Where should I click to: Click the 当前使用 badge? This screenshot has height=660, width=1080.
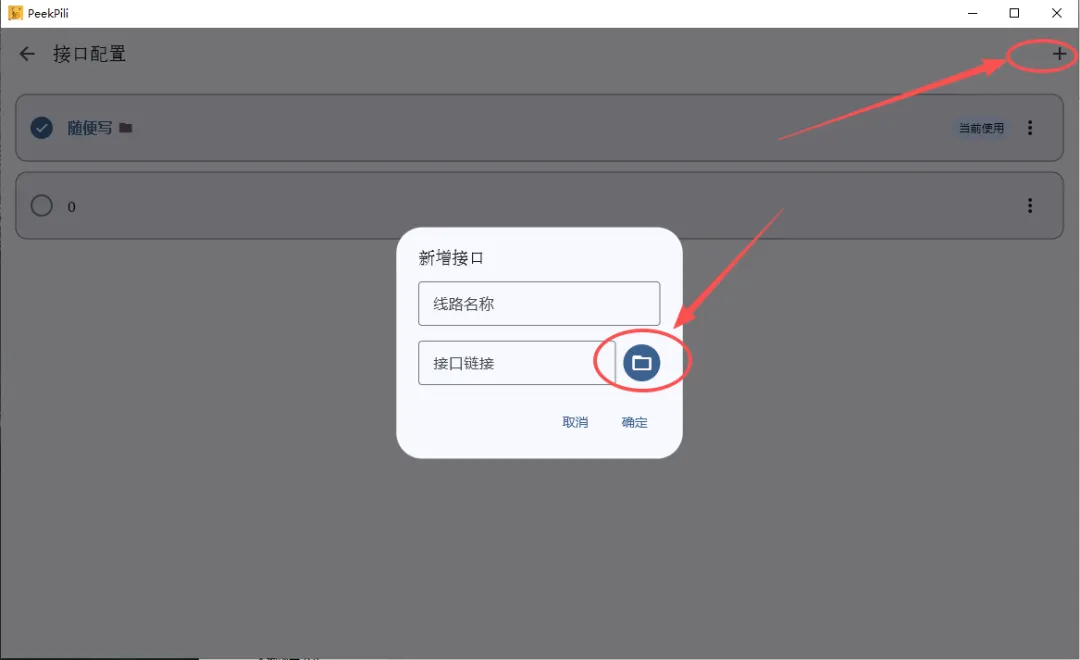click(x=982, y=128)
